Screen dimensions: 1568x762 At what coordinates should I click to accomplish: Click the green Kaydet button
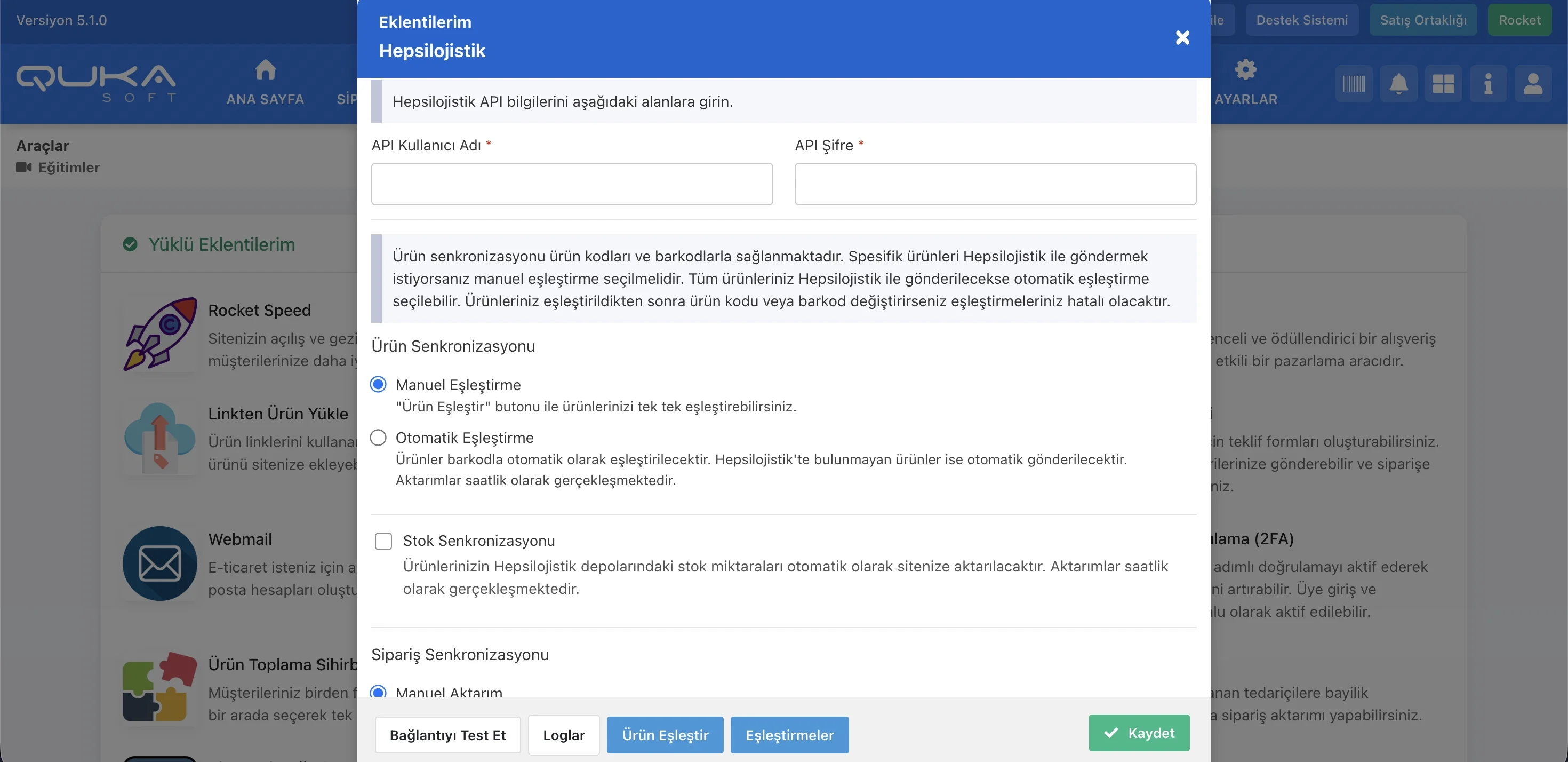pyautogui.click(x=1139, y=733)
